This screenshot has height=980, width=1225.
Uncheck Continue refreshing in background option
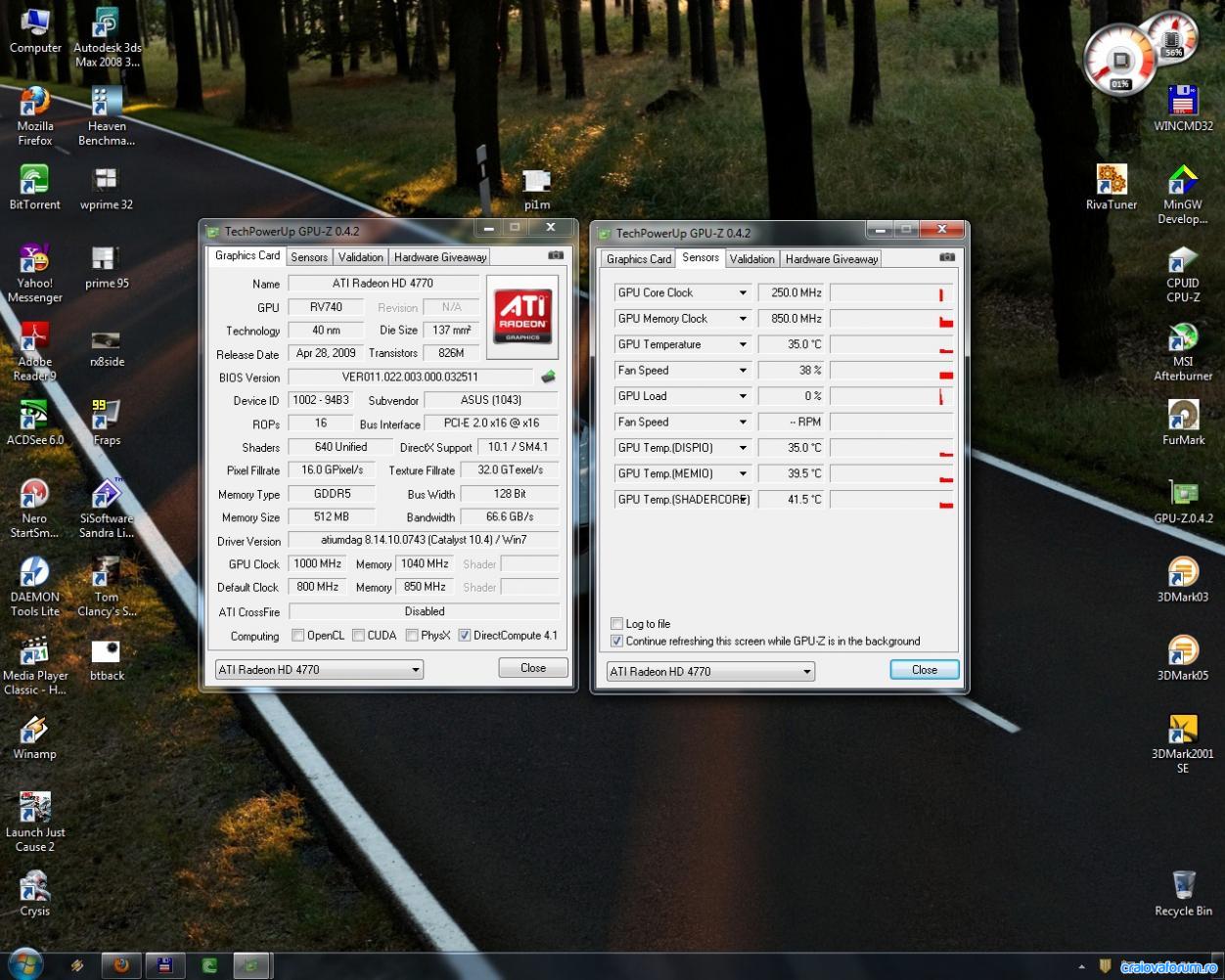[616, 642]
